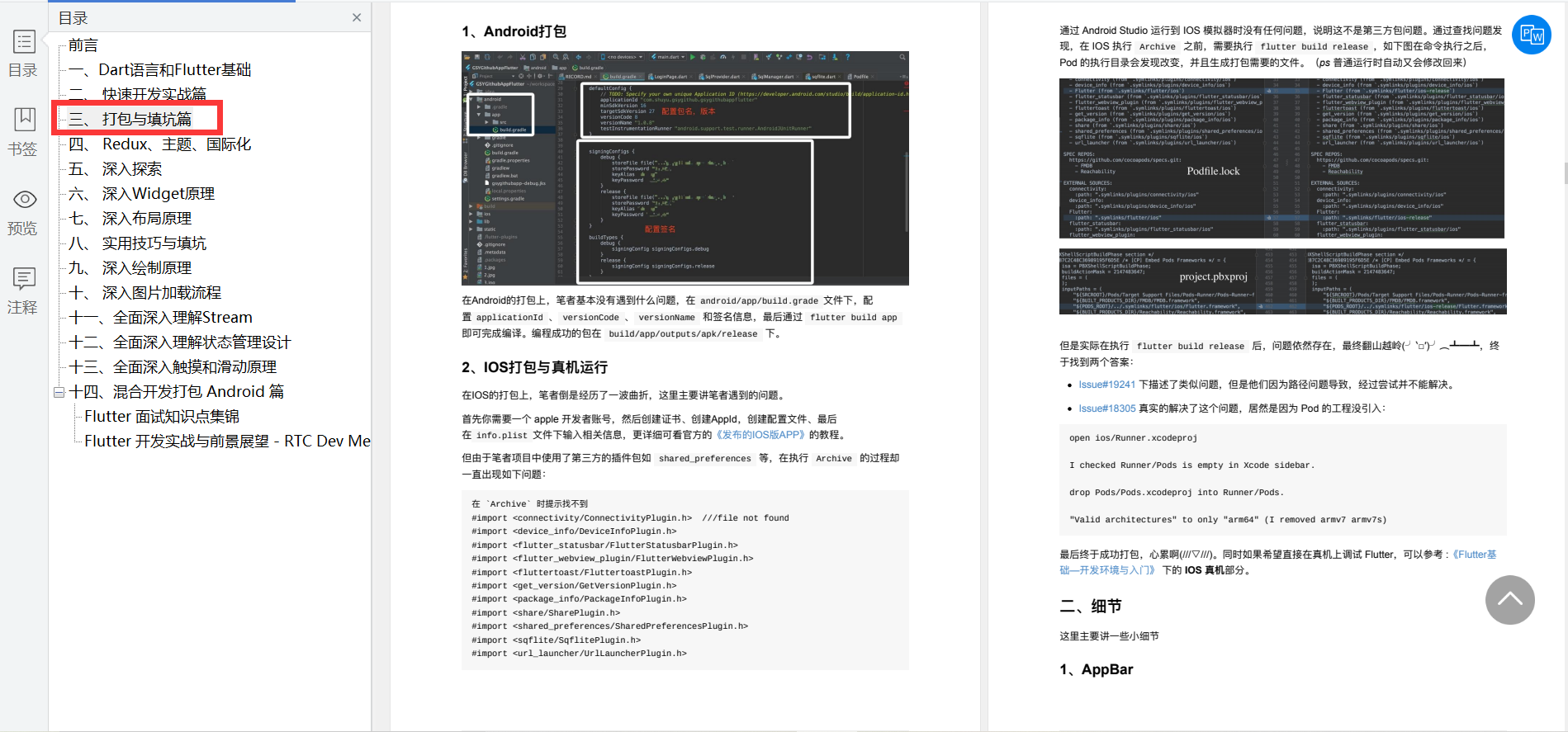This screenshot has height=732, width=1568.
Task: Click the drop Pods/Pods.xcodeproj code line
Action: (1177, 493)
